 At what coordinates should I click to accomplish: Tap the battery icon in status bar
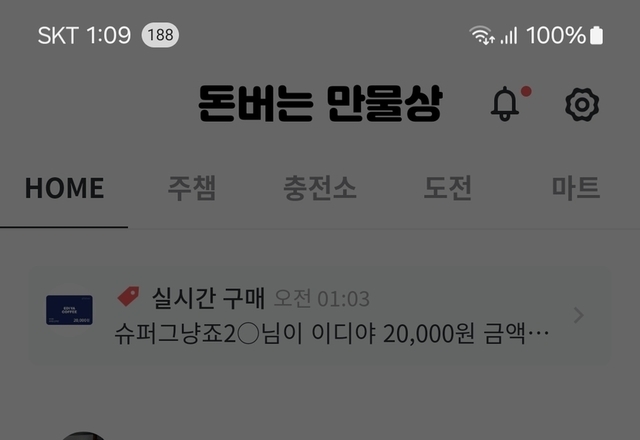596,35
